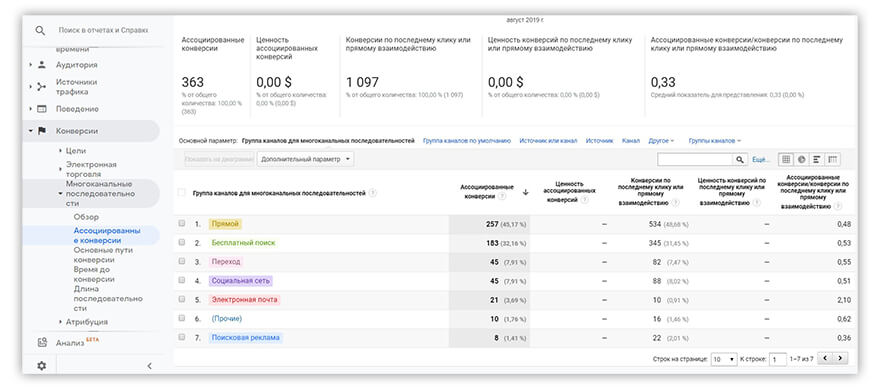This screenshot has height=392, width=880.
Task: Open the Поведение window icon
Action: (x=42, y=109)
